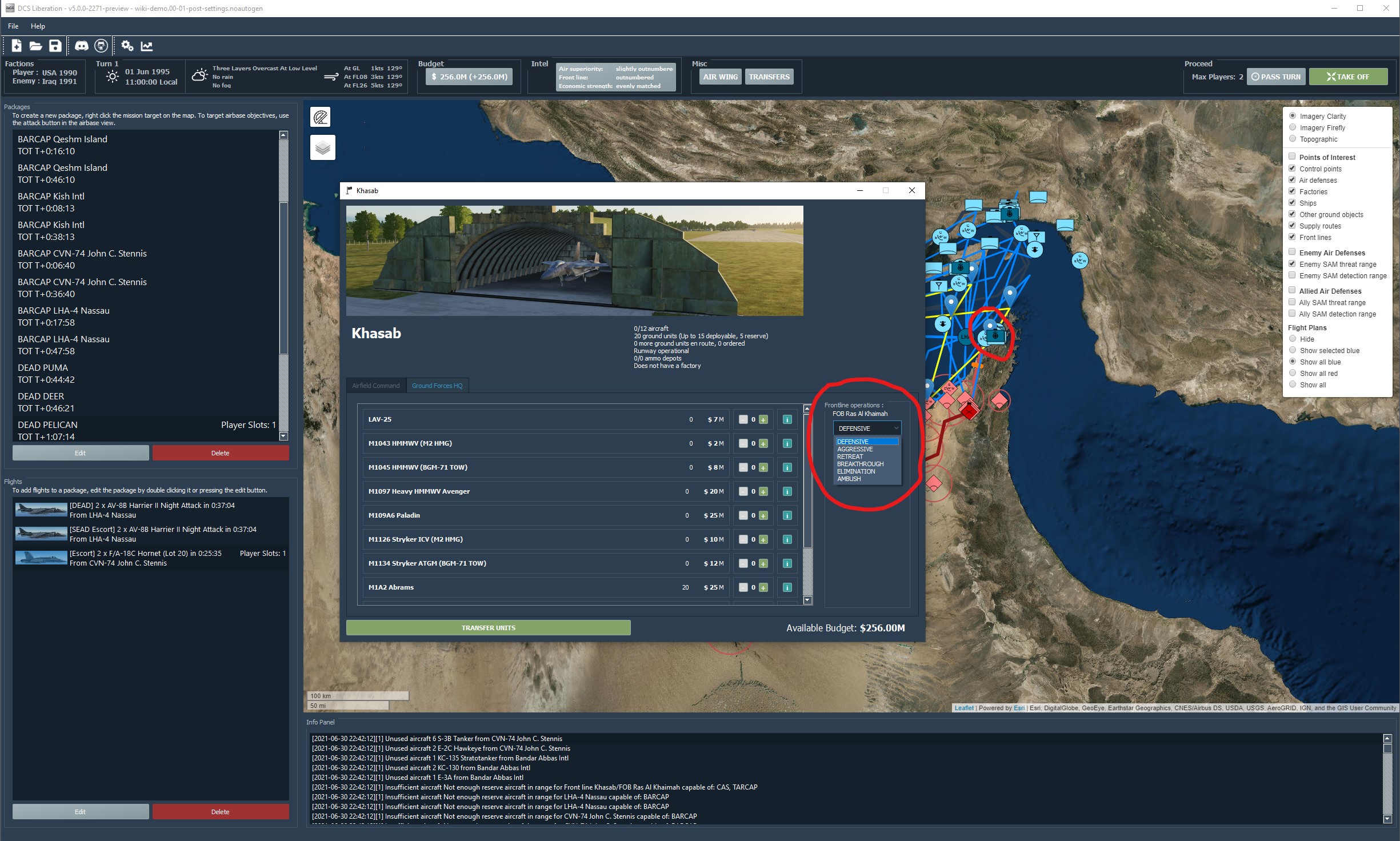1400x841 pixels.
Task: Click the save game toolbar icon
Action: (x=55, y=46)
